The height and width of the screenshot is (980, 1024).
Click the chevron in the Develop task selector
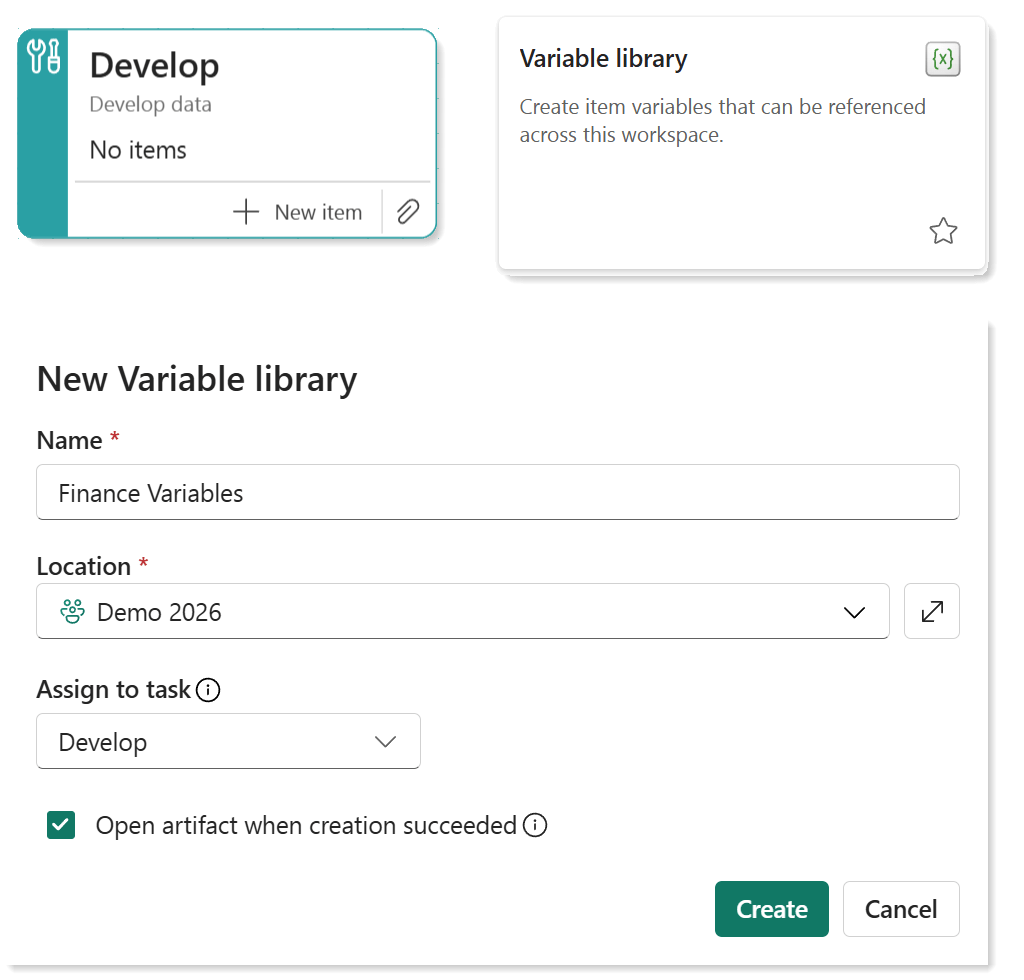click(385, 741)
